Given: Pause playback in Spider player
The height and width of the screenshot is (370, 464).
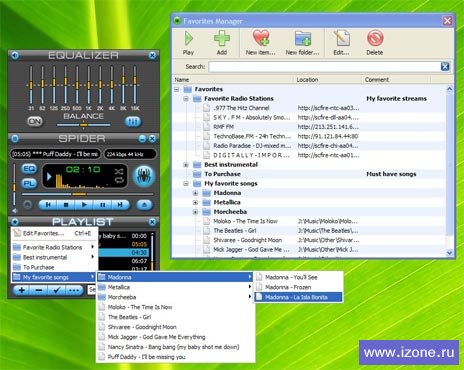Looking at the screenshot, I should pos(102,205).
